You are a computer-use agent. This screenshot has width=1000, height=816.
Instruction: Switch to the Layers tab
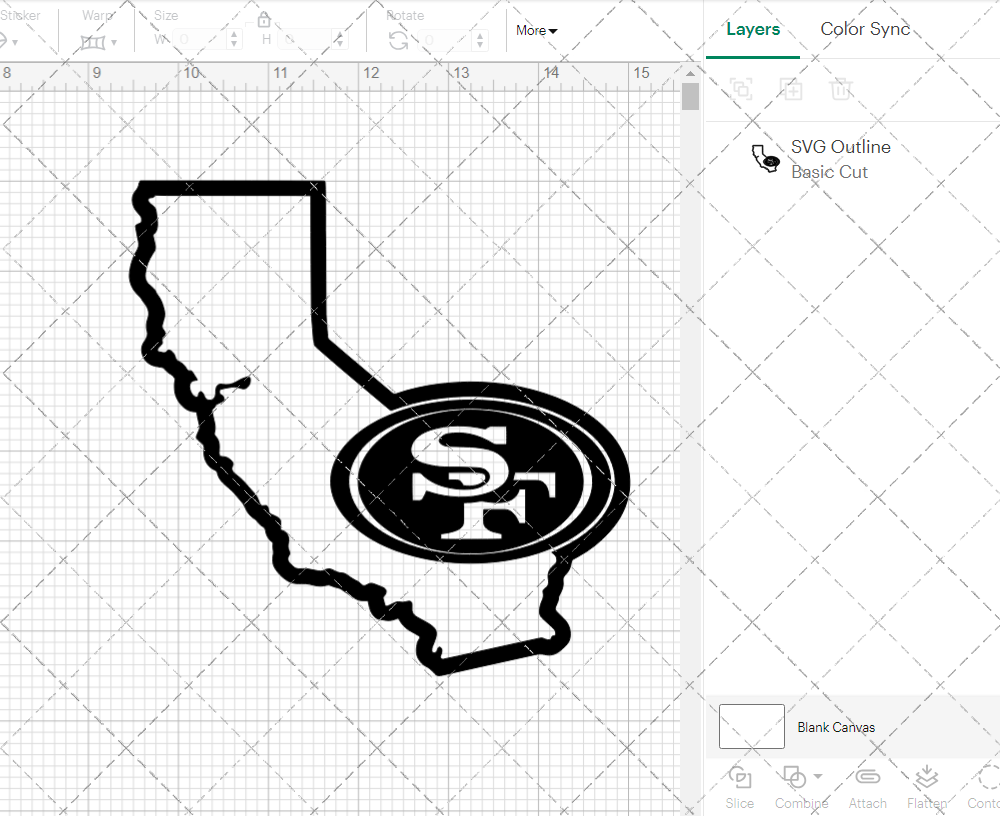coord(753,29)
